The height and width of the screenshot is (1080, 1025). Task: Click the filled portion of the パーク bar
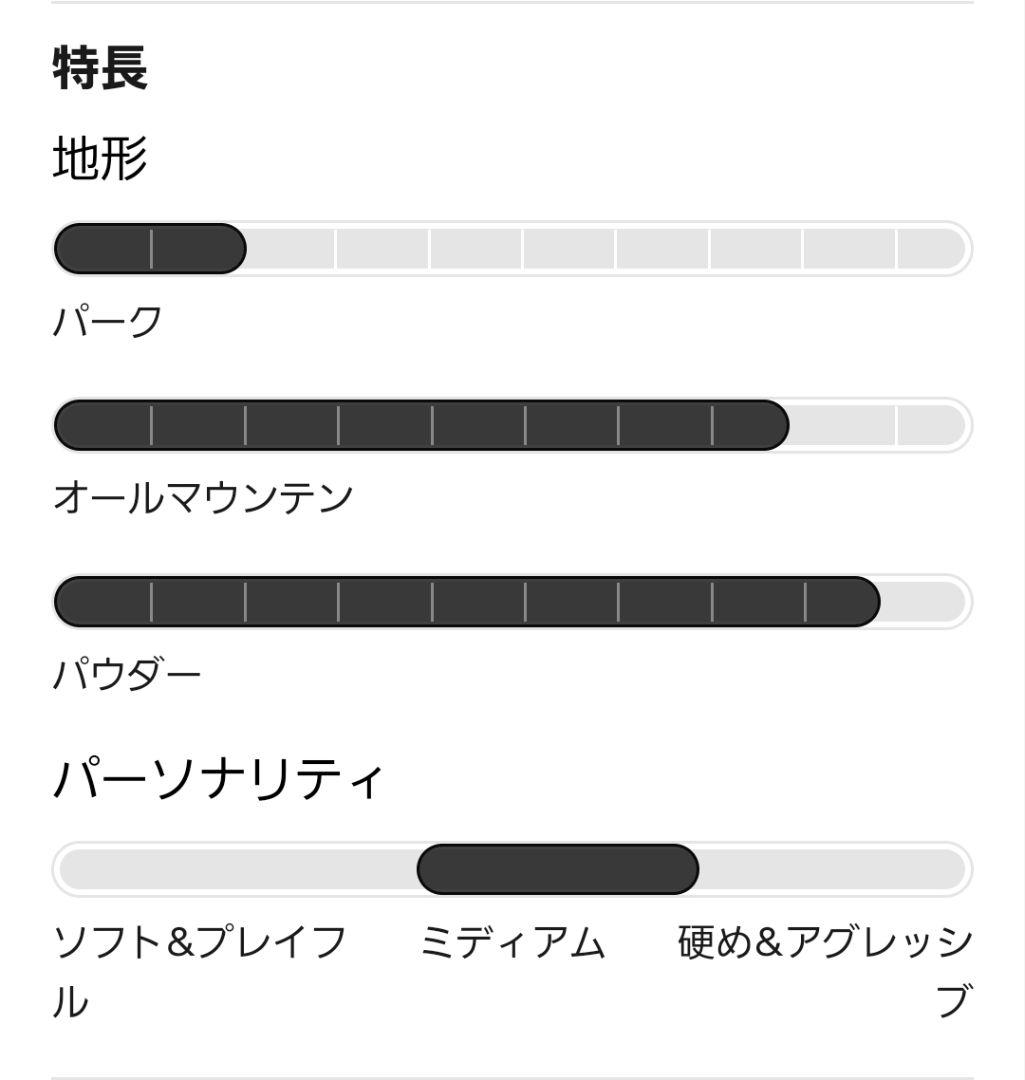click(x=150, y=249)
